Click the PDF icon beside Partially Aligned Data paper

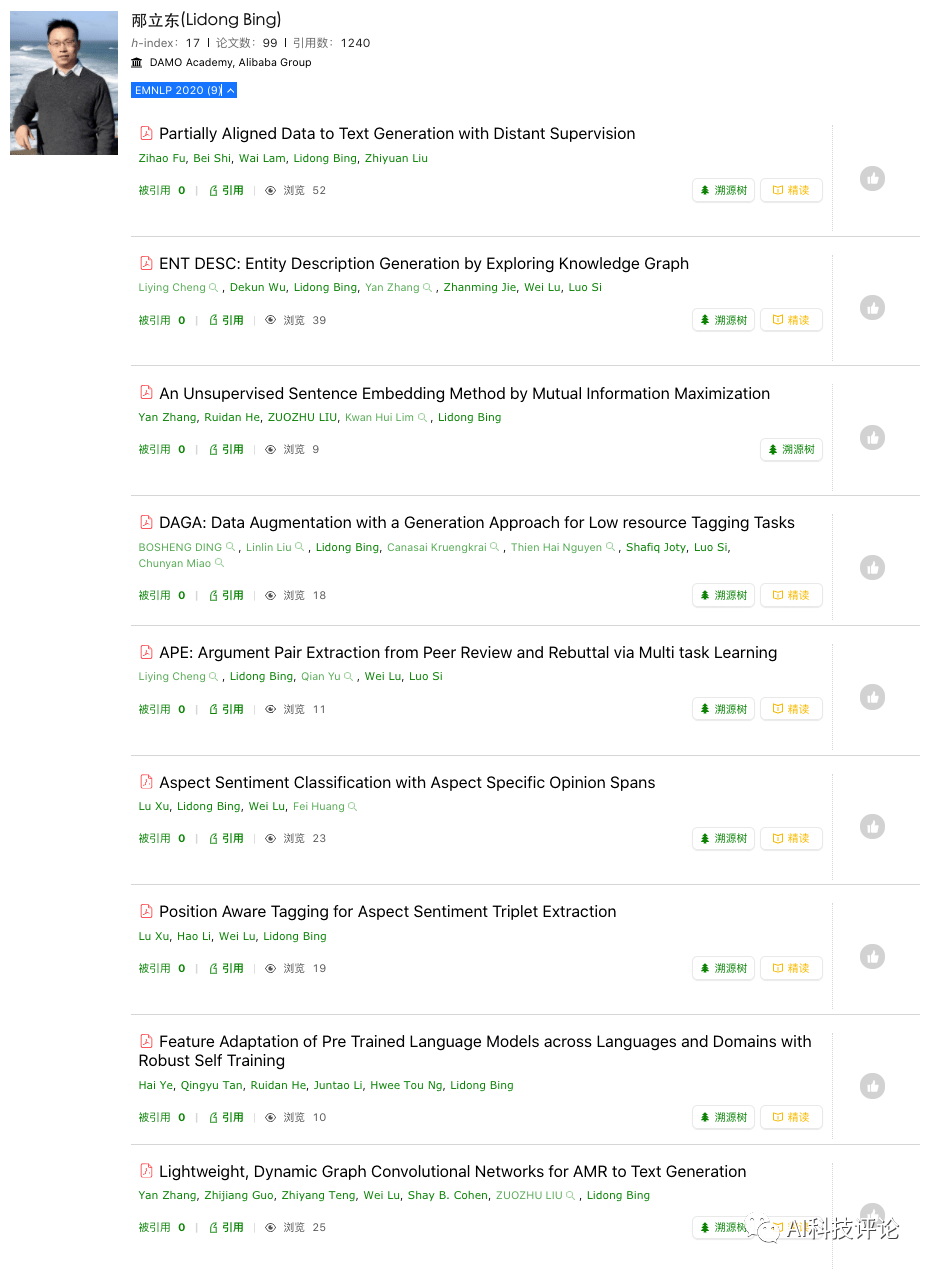pyautogui.click(x=146, y=133)
